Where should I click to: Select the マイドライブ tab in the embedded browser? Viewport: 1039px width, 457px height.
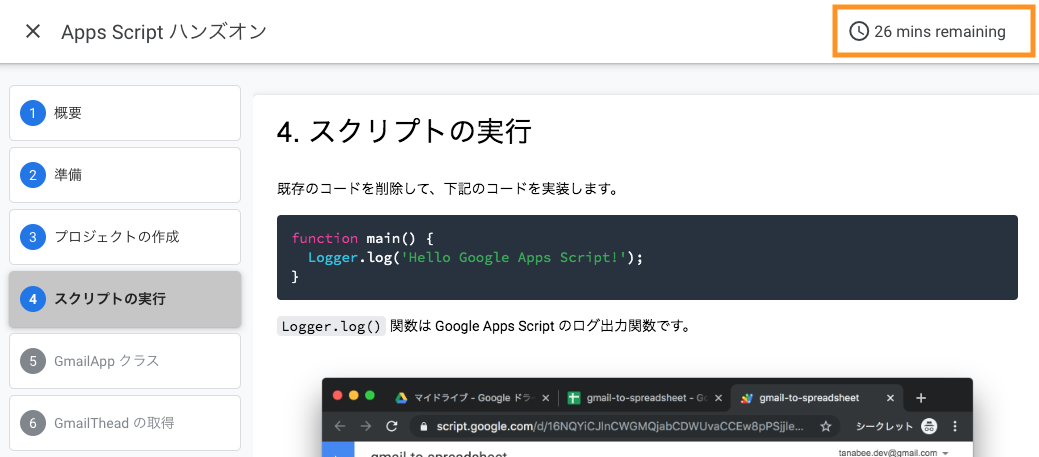click(472, 398)
